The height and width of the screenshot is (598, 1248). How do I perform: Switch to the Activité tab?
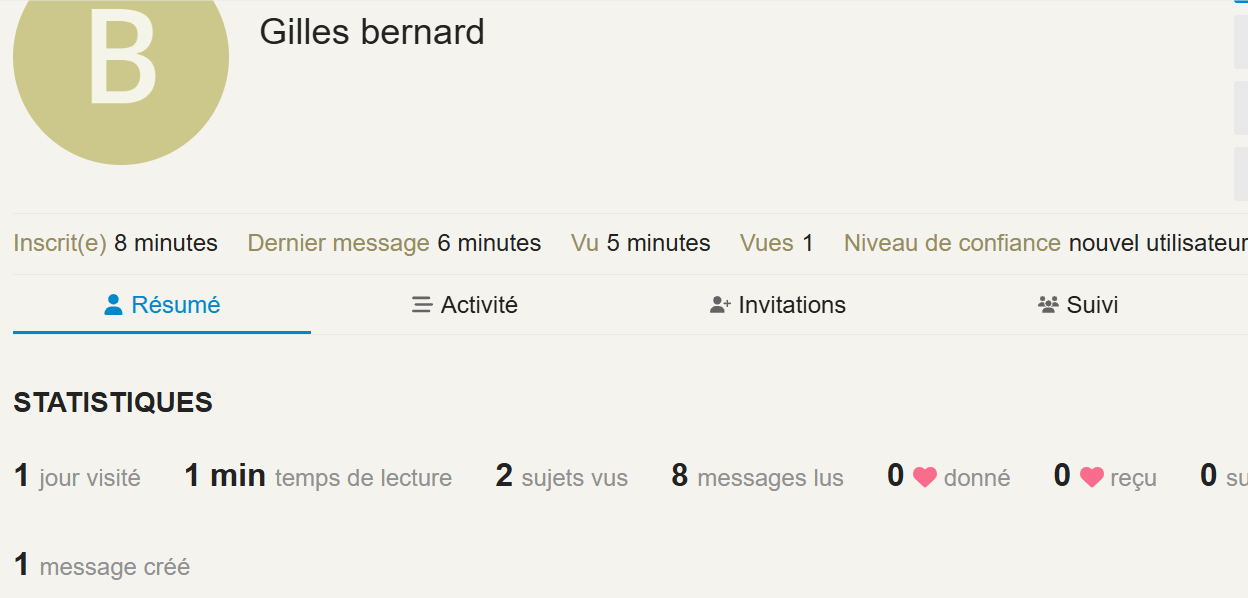[x=479, y=305]
